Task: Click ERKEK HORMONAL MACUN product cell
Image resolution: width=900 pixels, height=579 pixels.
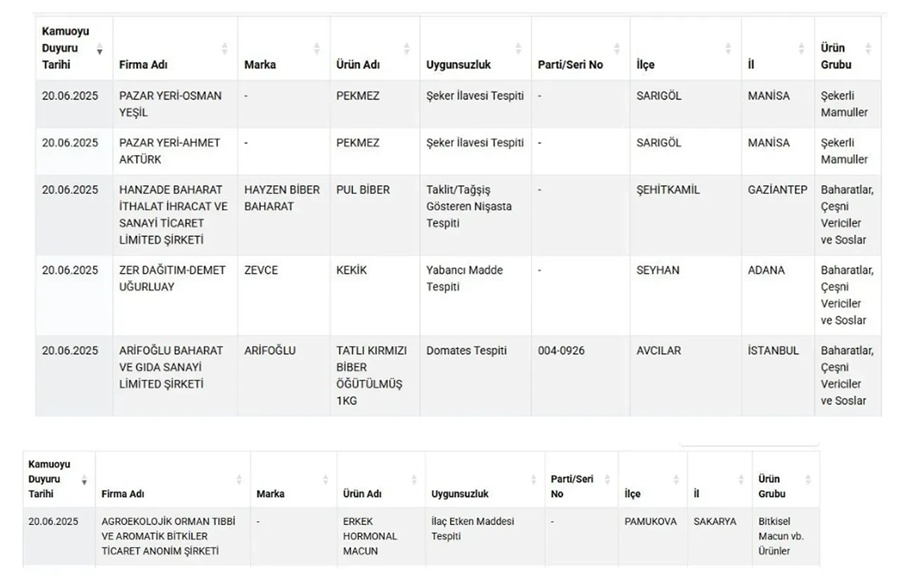Action: (x=381, y=537)
